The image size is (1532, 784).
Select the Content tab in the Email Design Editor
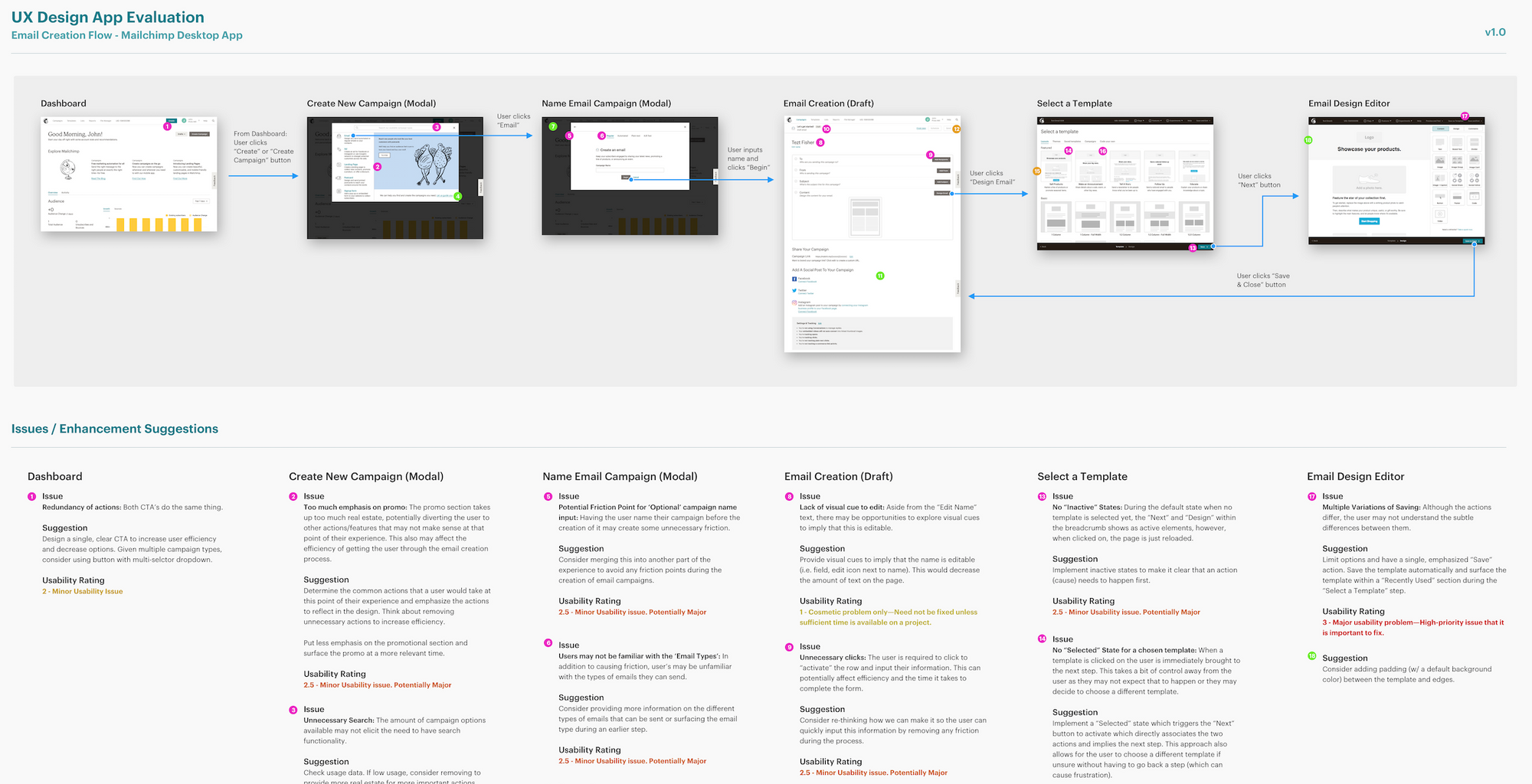(1440, 129)
